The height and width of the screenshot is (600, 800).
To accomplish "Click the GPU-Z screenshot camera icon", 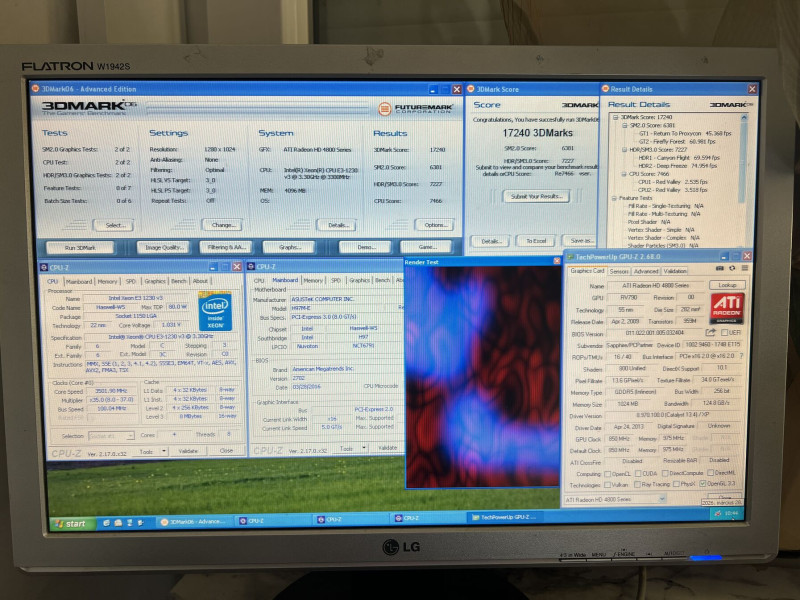I will pyautogui.click(x=719, y=268).
